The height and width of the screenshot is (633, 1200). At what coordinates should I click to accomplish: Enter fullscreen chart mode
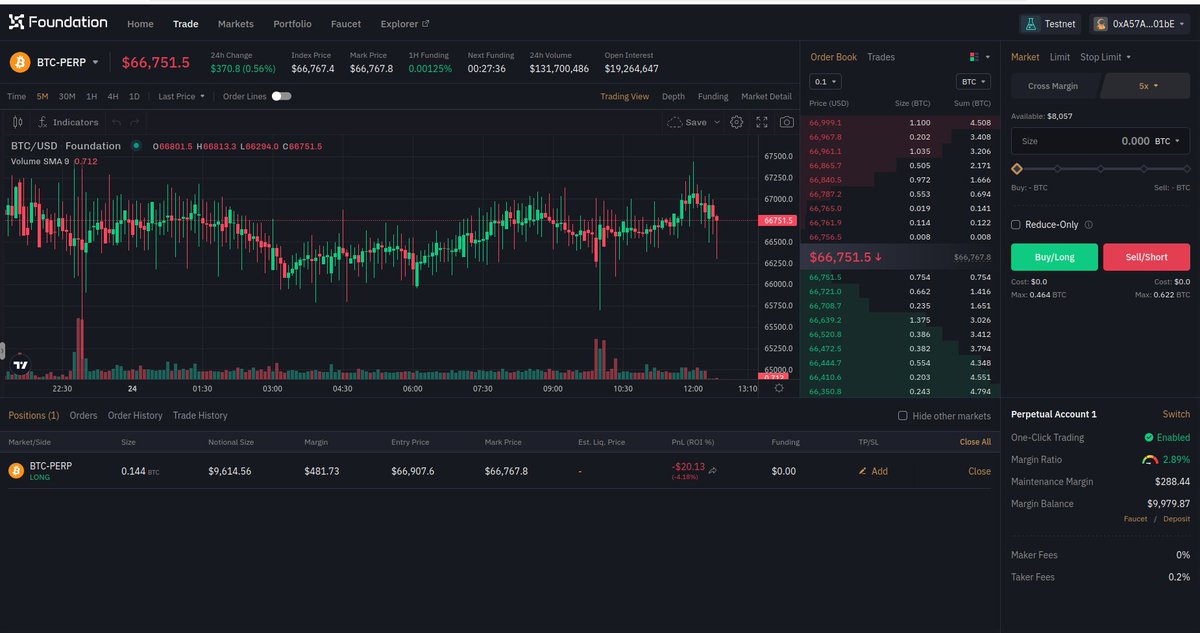coord(762,122)
